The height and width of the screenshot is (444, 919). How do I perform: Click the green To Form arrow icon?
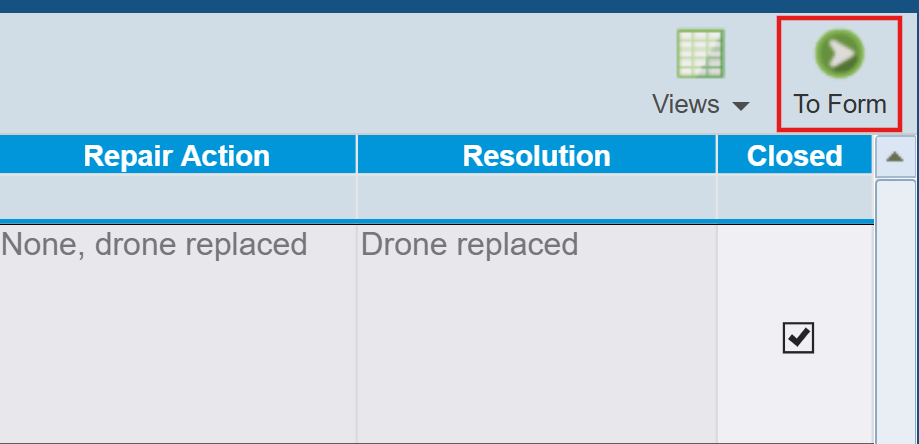click(839, 54)
